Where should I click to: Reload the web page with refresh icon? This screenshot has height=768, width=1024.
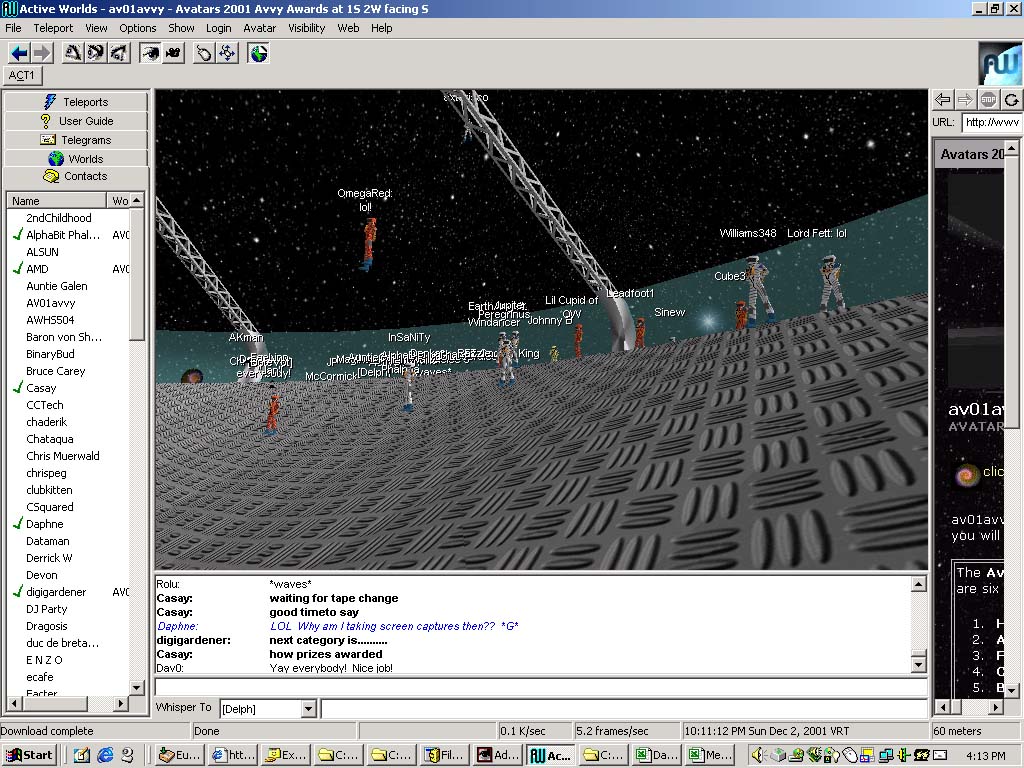click(1012, 99)
